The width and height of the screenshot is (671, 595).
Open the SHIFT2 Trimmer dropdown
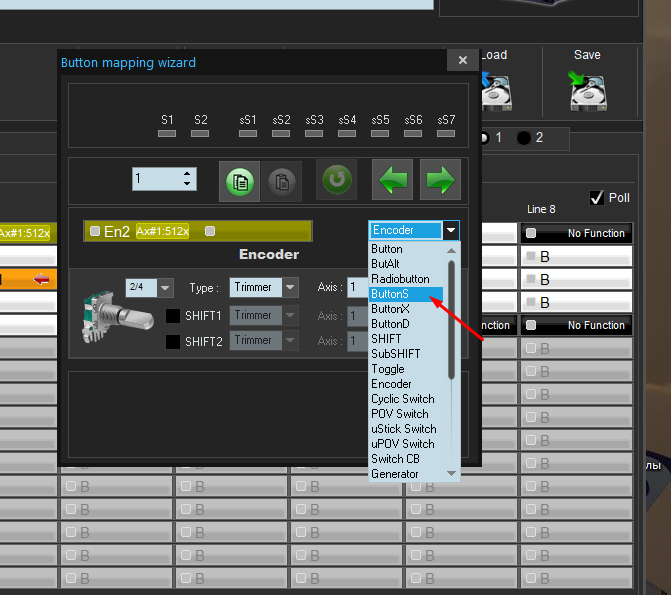coord(290,340)
